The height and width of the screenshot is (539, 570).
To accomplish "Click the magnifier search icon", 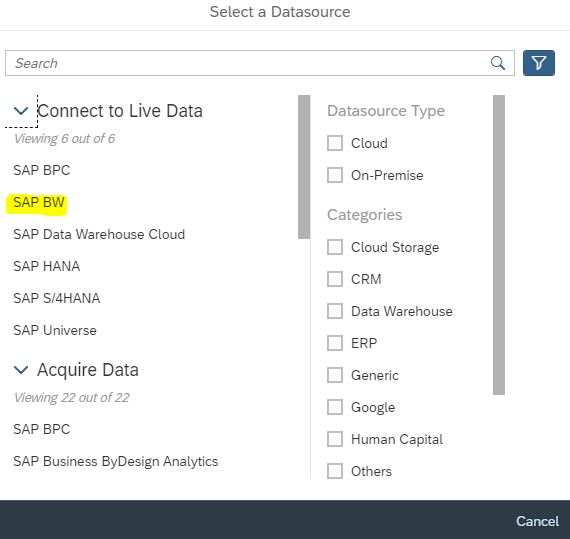I will point(498,63).
